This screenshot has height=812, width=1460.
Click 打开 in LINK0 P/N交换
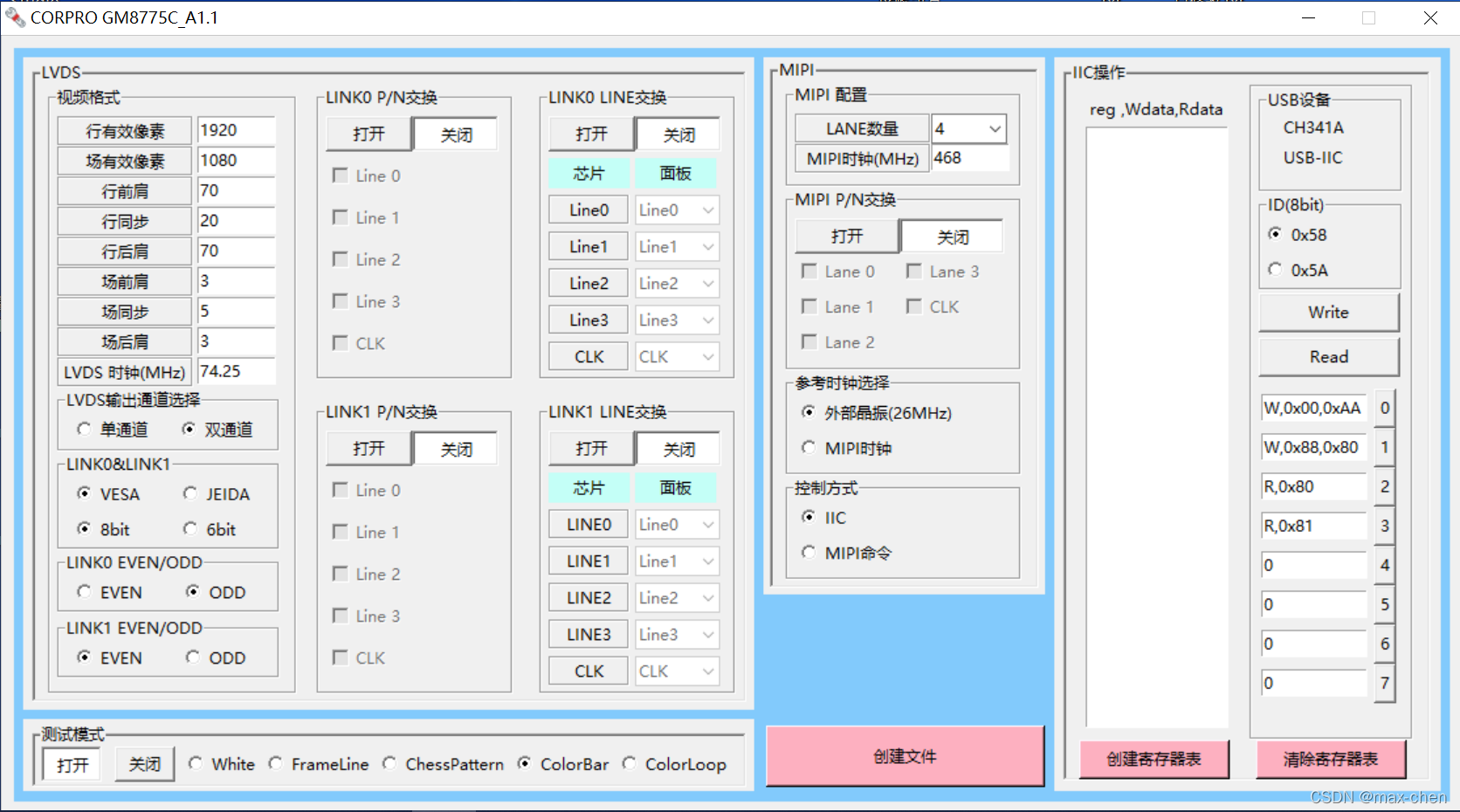pos(368,134)
